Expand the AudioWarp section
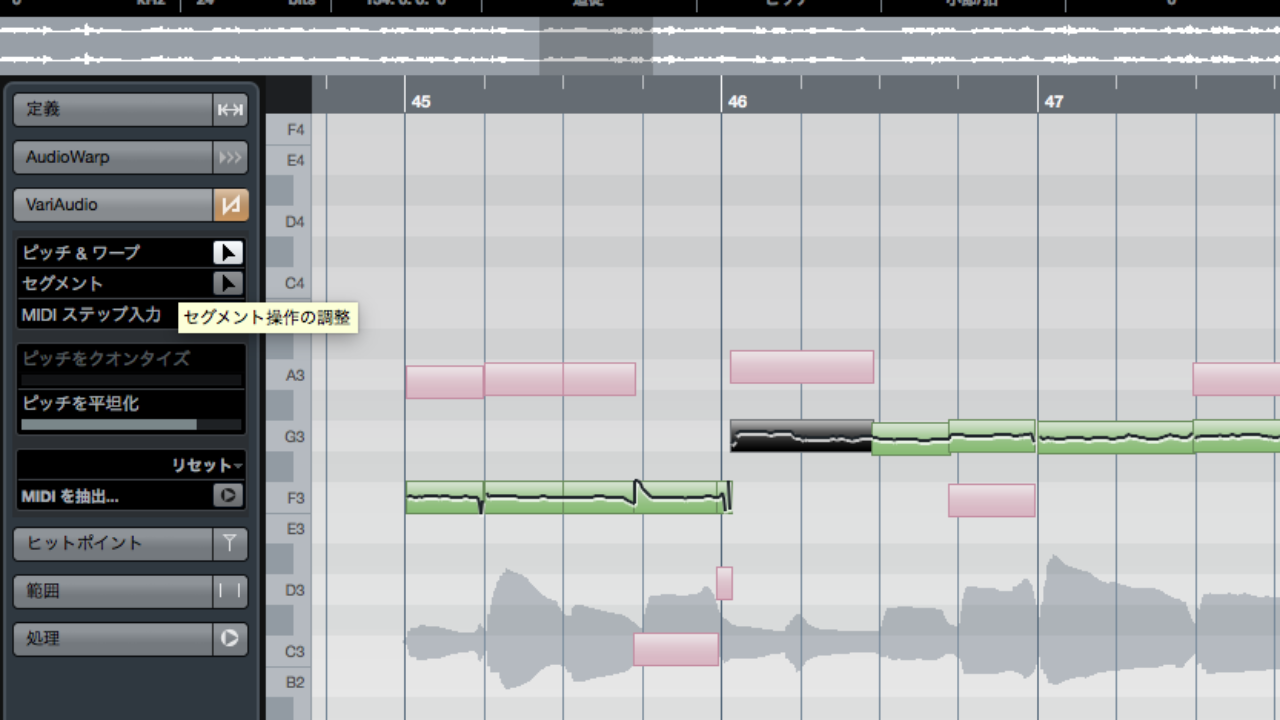 click(x=113, y=157)
